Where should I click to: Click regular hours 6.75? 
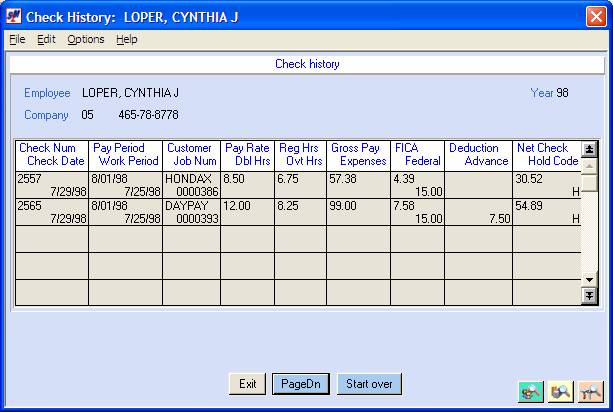(288, 179)
